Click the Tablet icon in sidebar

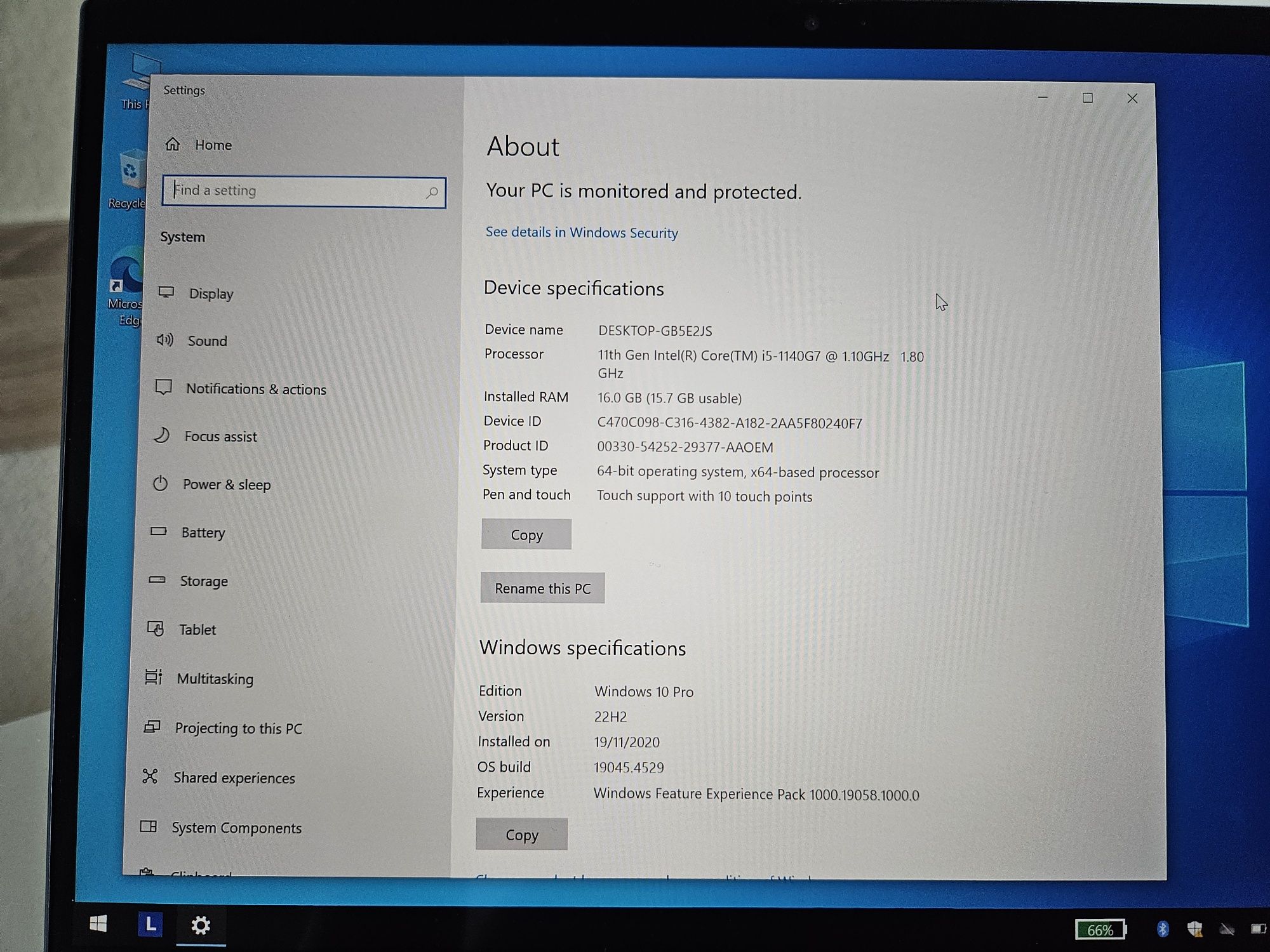156,628
